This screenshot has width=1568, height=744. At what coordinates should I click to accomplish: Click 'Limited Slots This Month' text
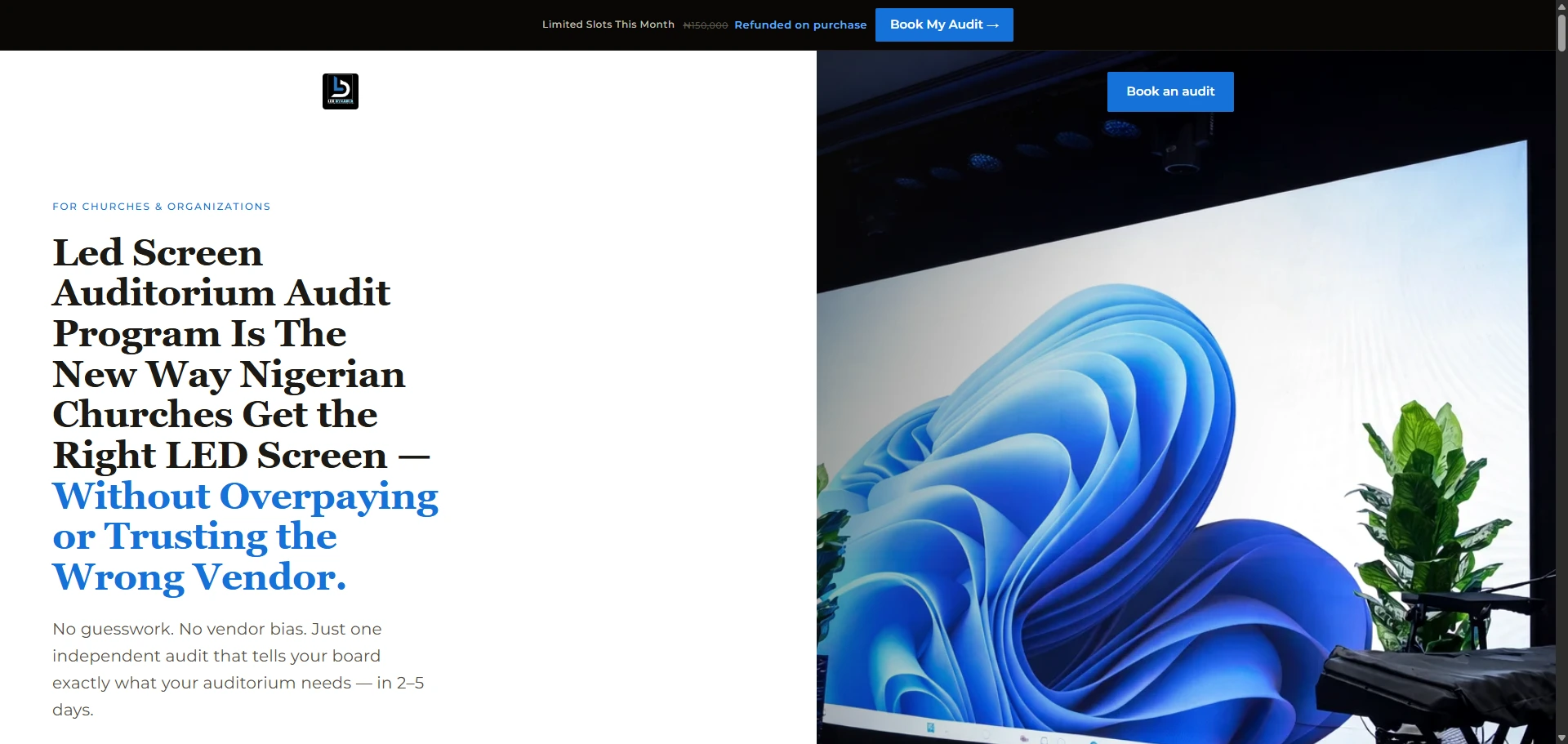click(608, 25)
